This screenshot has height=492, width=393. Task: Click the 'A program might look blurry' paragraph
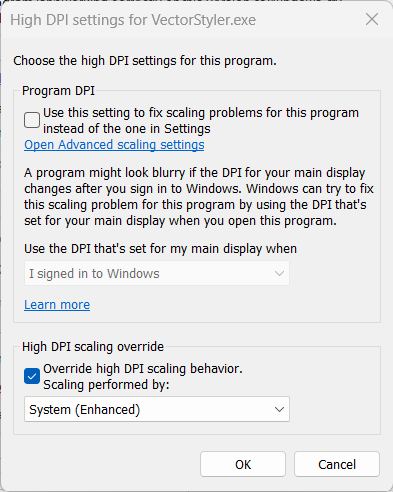[199, 197]
